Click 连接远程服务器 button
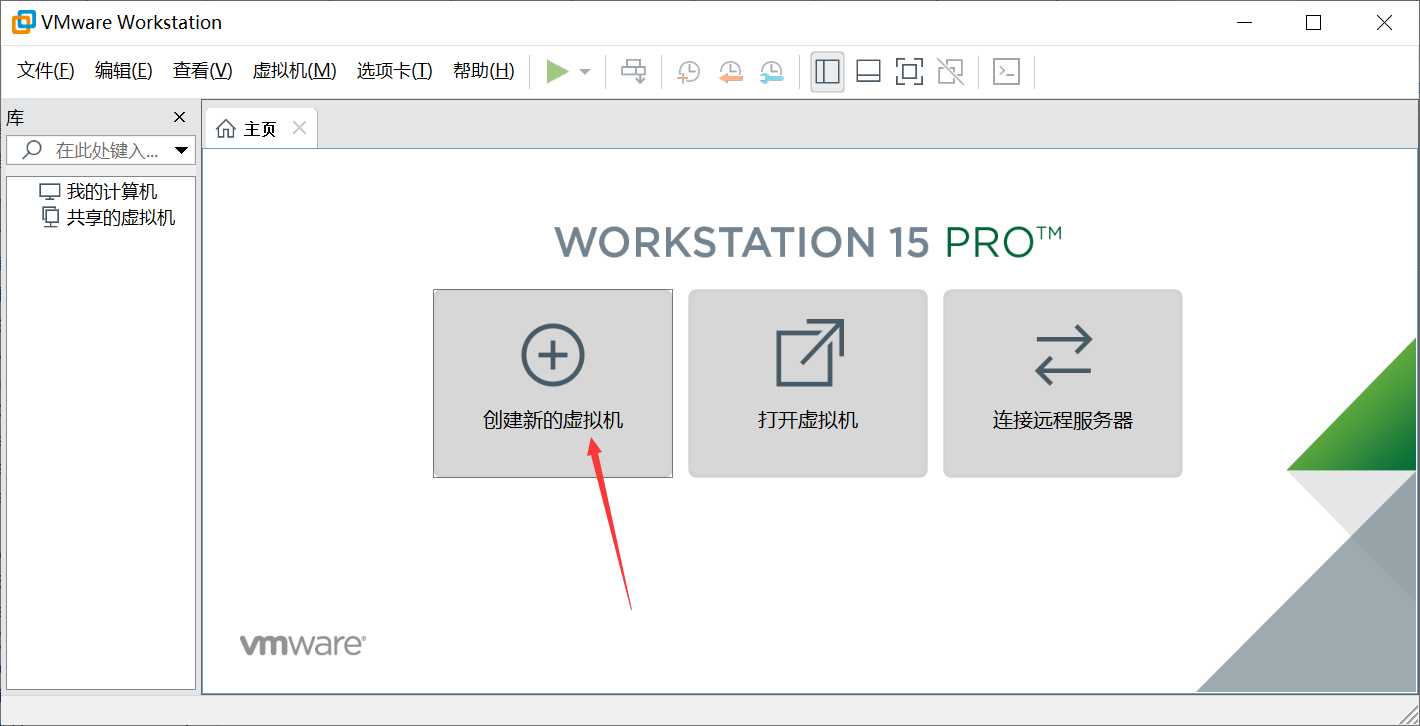 [x=1063, y=384]
